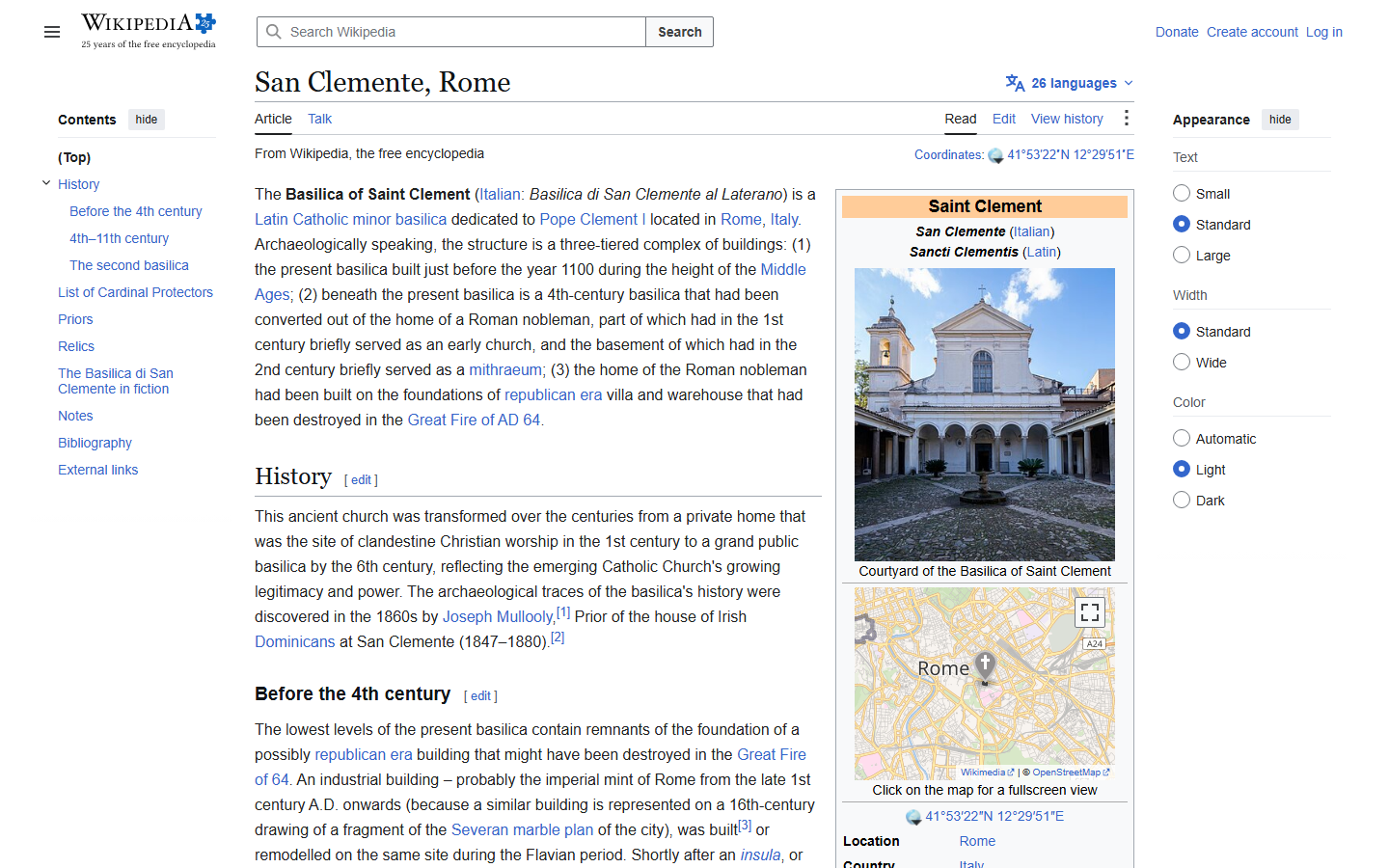The image size is (1389, 868).
Task: Open the Edit tab
Action: click(1004, 119)
